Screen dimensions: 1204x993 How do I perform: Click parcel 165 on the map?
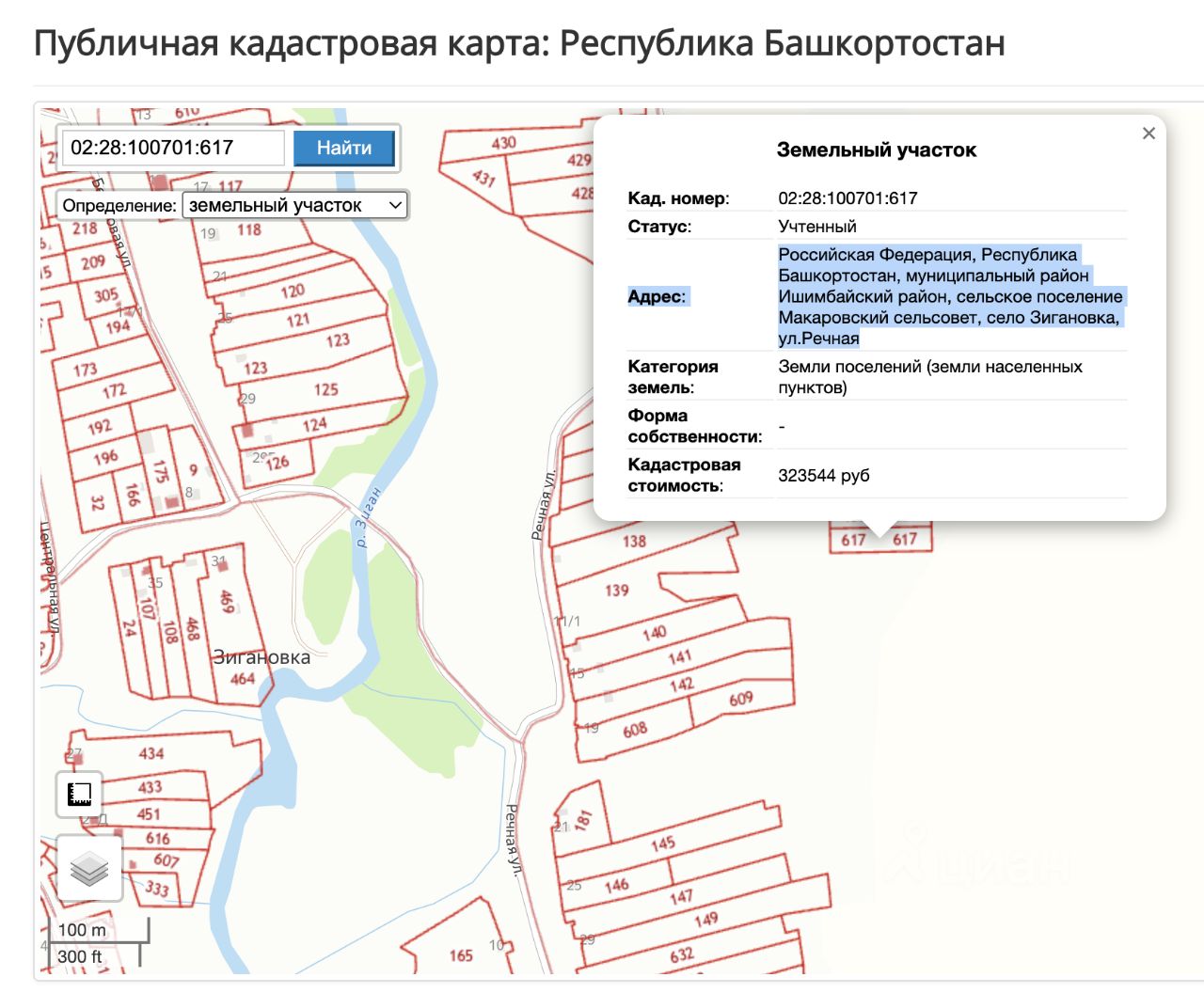pos(461,955)
